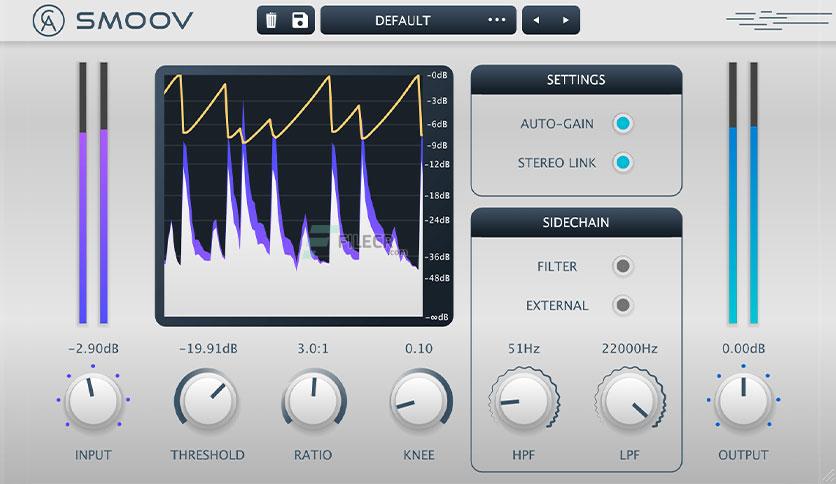Open the DEFAULT preset selector

pos(418,20)
